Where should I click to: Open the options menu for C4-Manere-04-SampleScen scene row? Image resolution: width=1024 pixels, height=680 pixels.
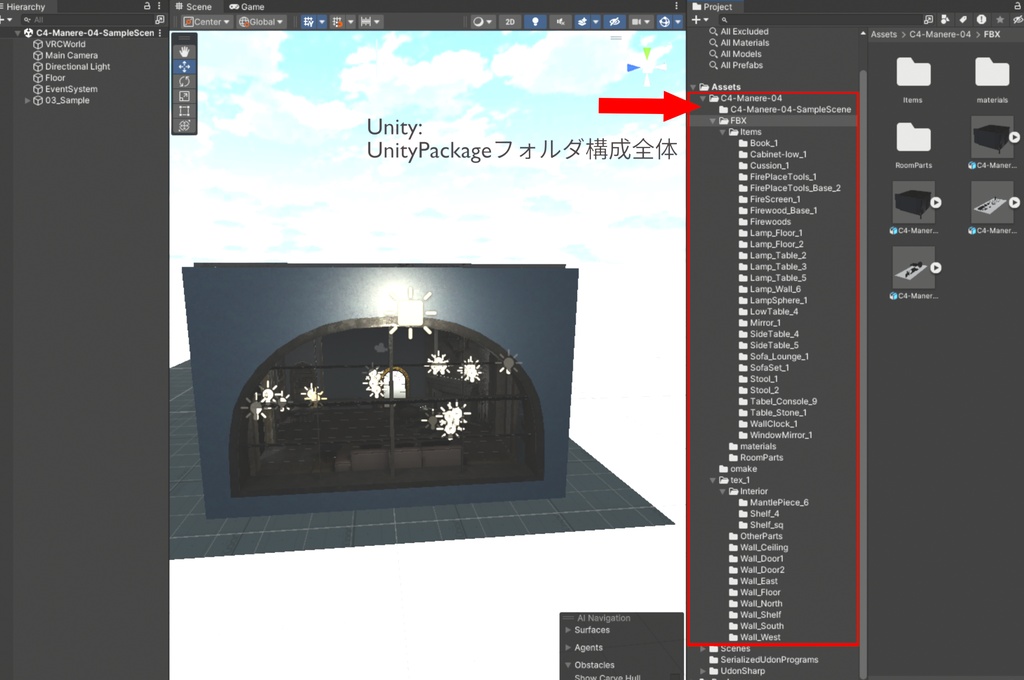coord(160,33)
